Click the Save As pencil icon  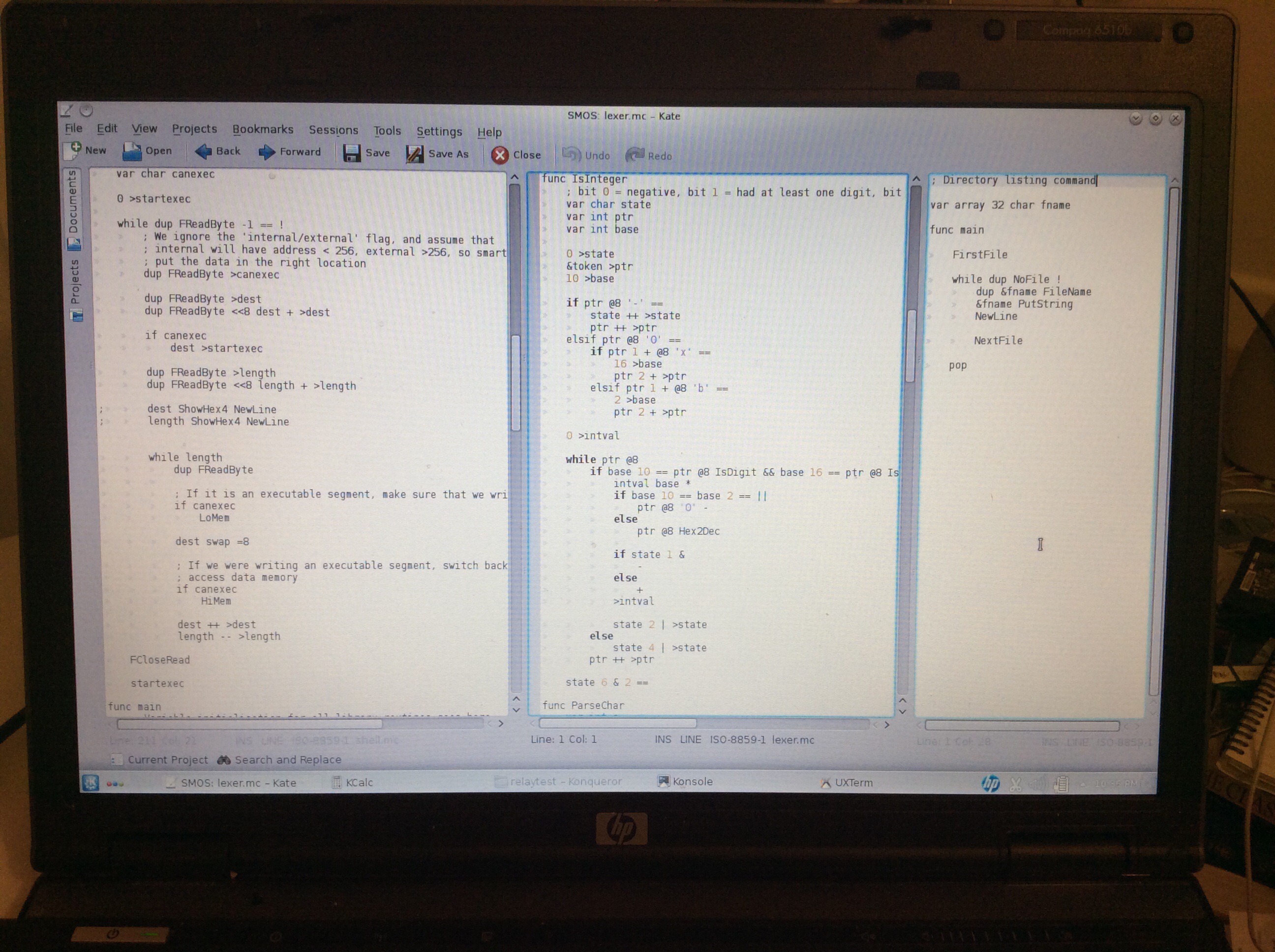click(x=415, y=154)
